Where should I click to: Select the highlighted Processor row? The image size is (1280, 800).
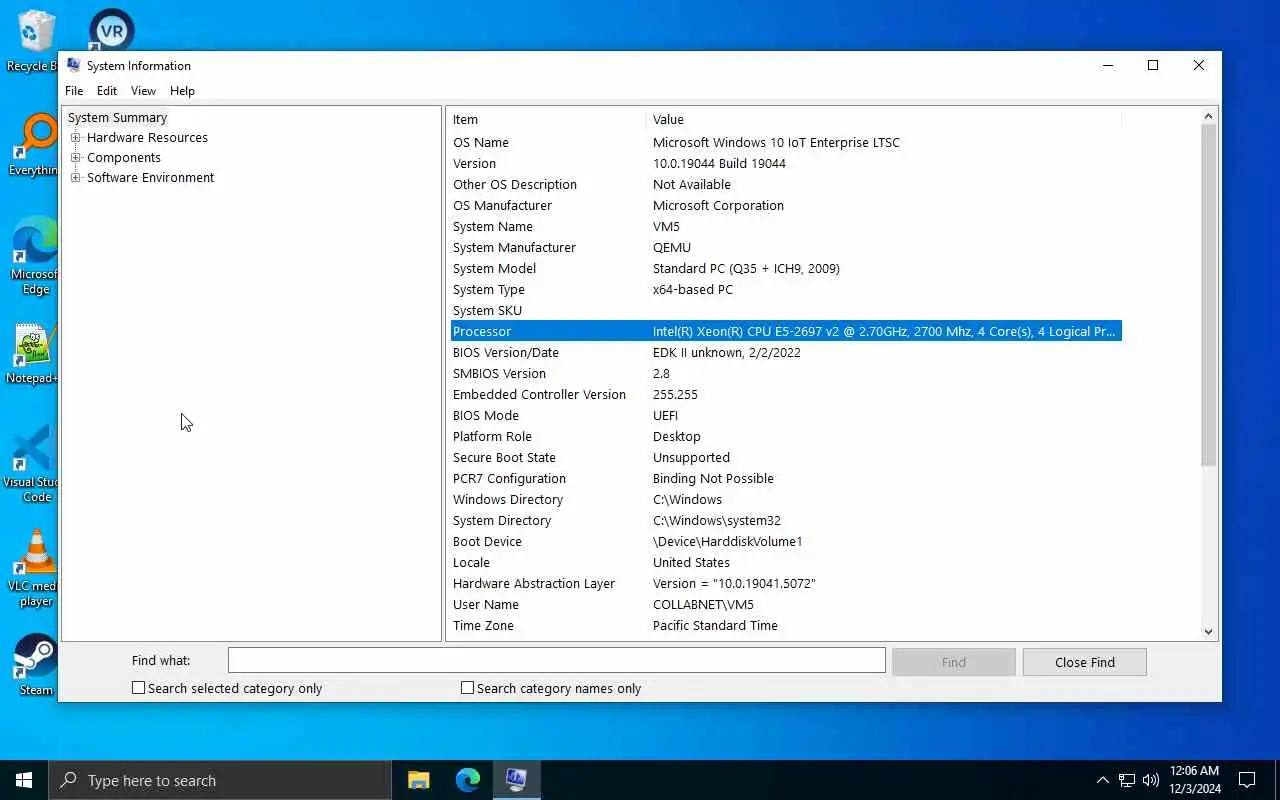point(786,331)
